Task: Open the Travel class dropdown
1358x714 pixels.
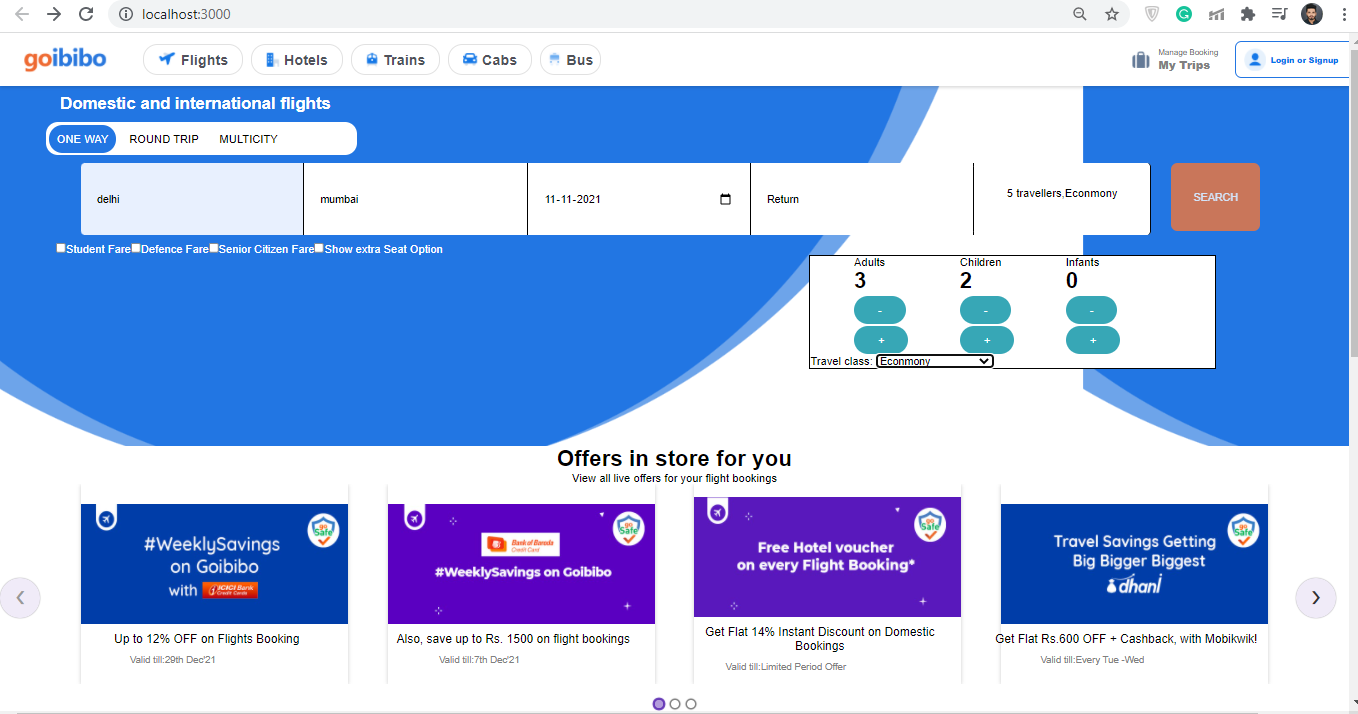Action: pos(934,361)
